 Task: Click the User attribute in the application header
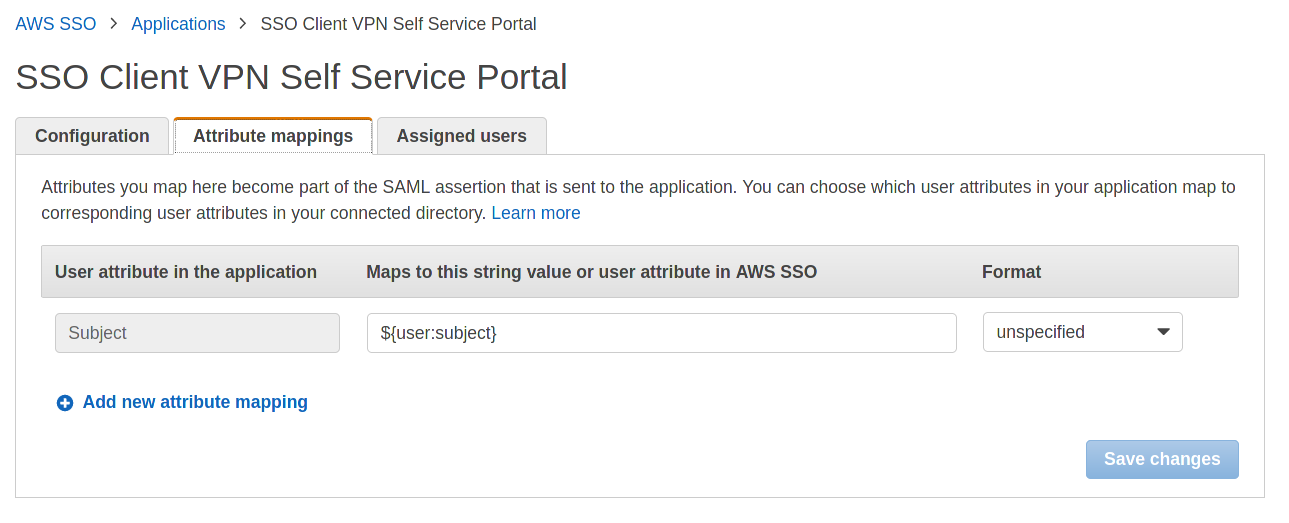[x=186, y=272]
